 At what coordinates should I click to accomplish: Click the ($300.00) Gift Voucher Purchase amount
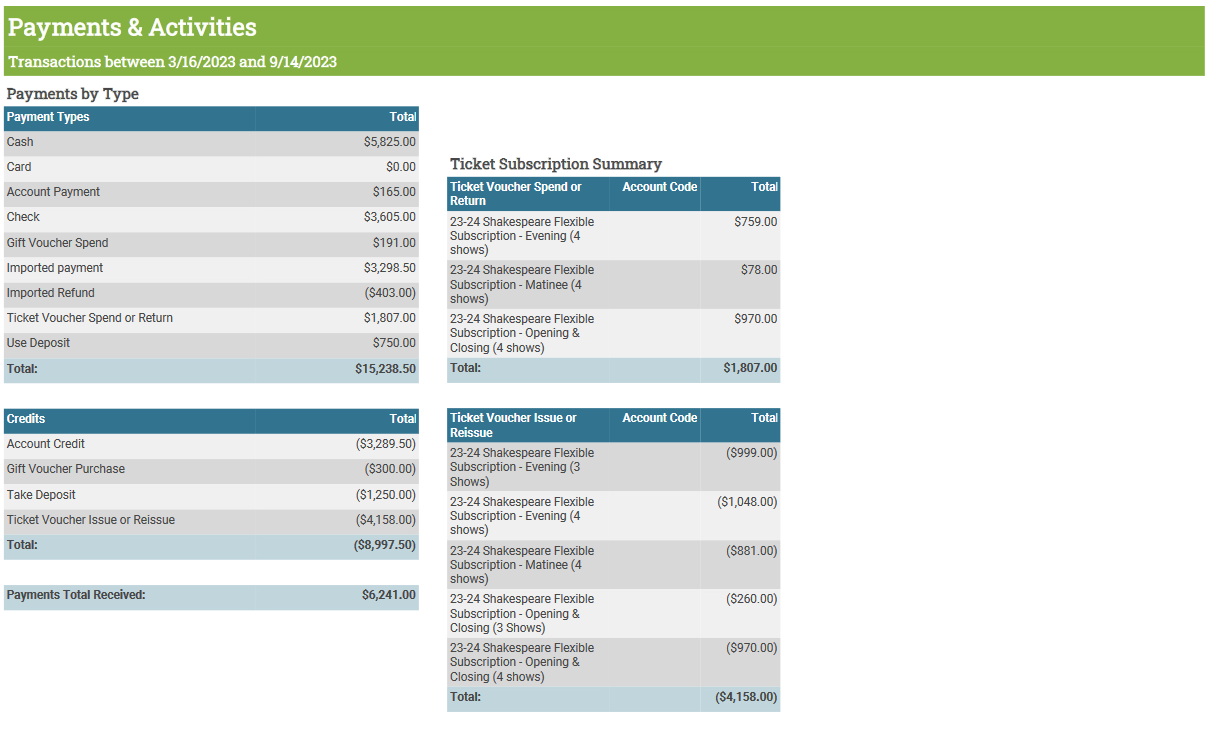390,469
